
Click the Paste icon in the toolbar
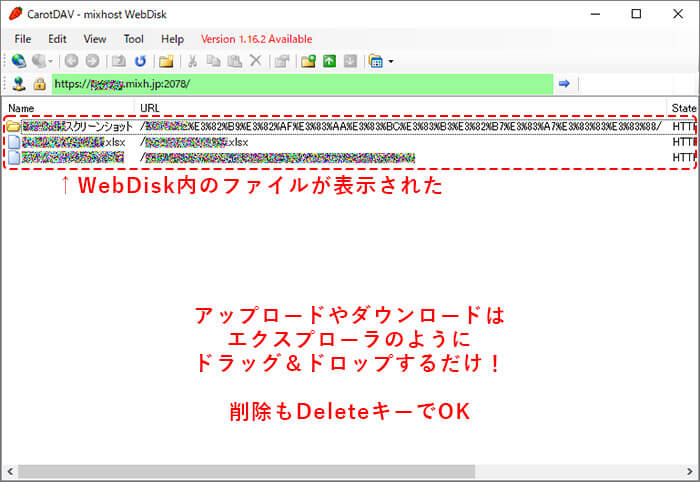click(235, 61)
